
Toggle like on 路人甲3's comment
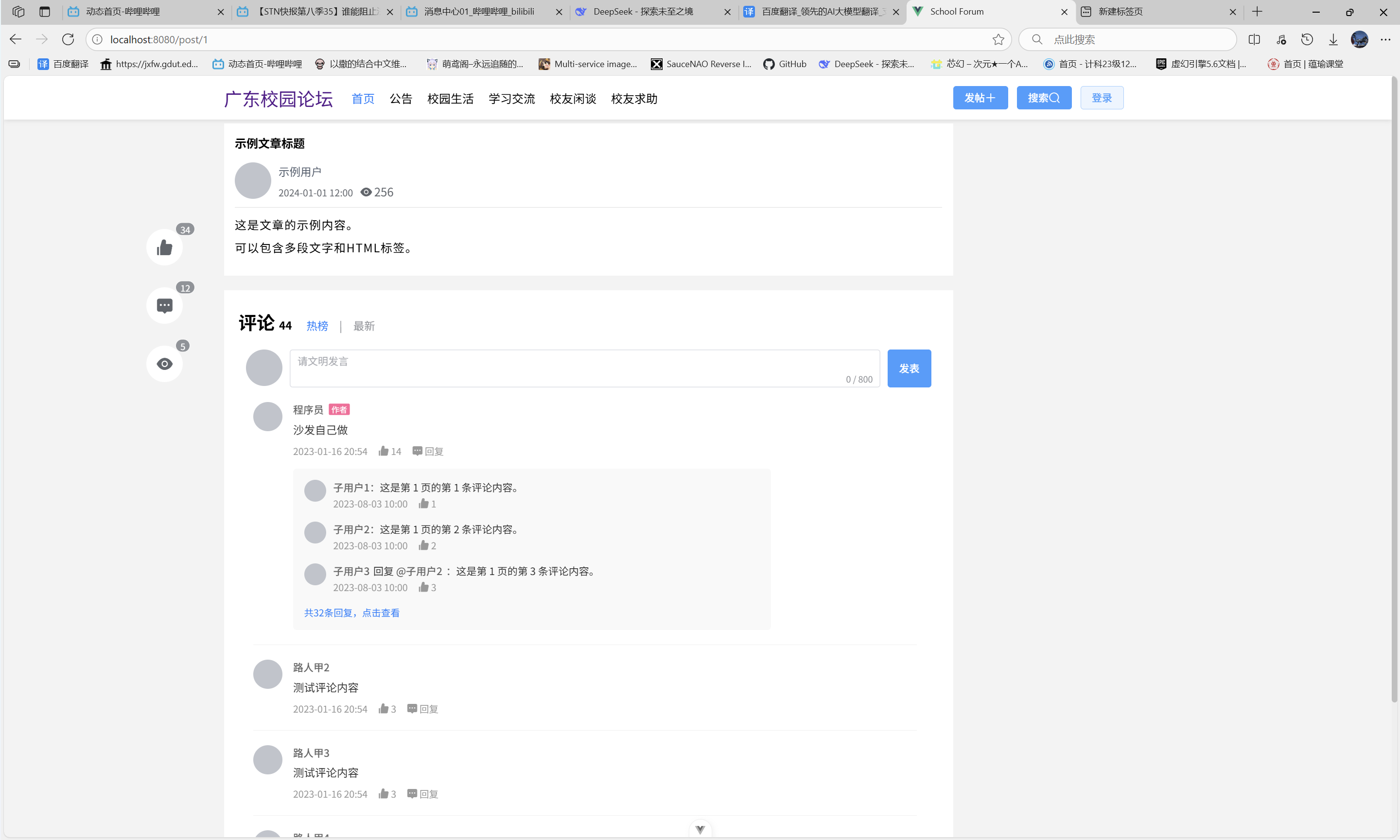[384, 794]
